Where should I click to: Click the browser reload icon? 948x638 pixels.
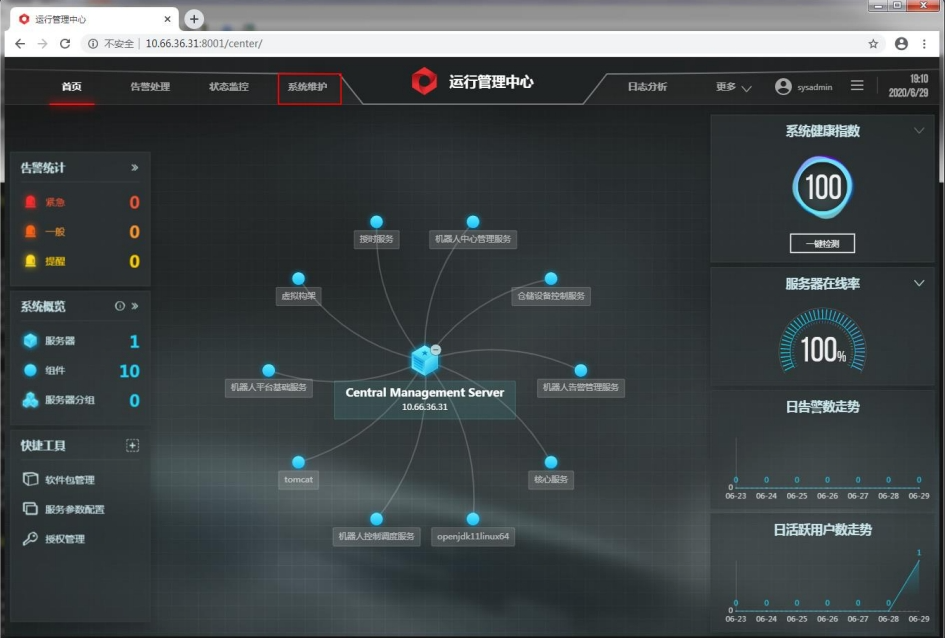tap(65, 44)
